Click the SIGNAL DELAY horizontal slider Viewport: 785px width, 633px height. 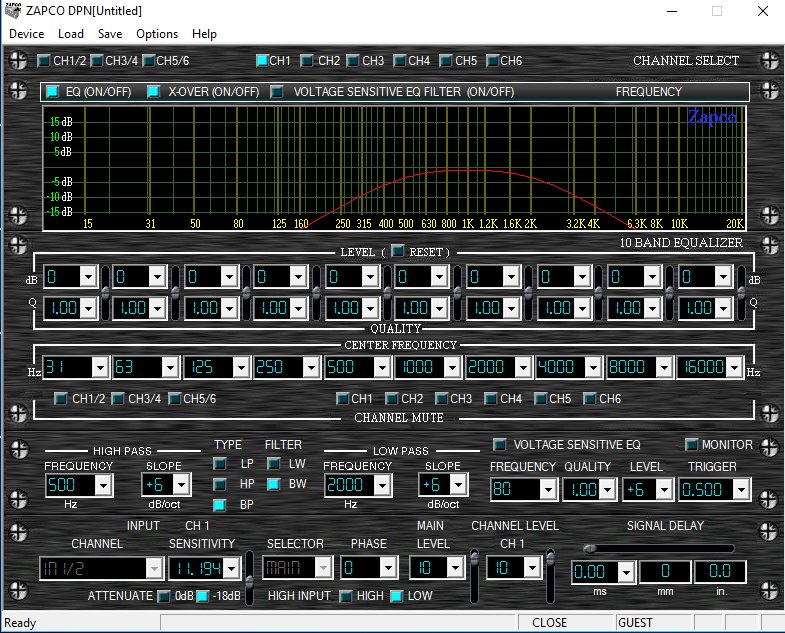(x=659, y=548)
